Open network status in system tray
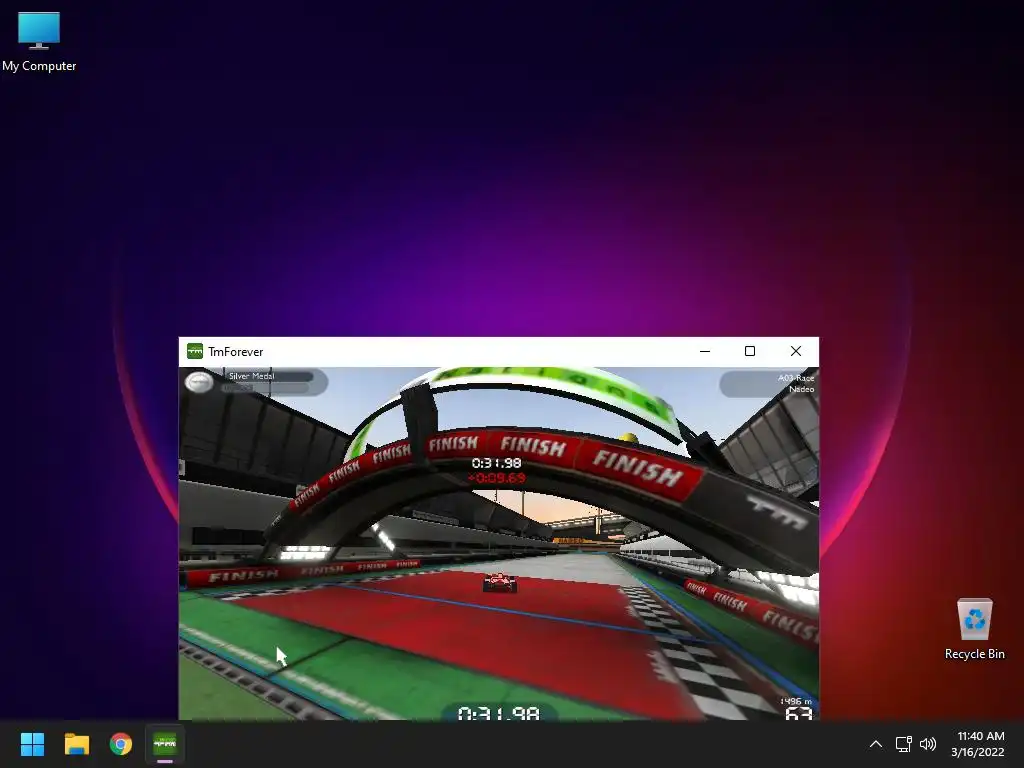The width and height of the screenshot is (1024, 768). 903,744
